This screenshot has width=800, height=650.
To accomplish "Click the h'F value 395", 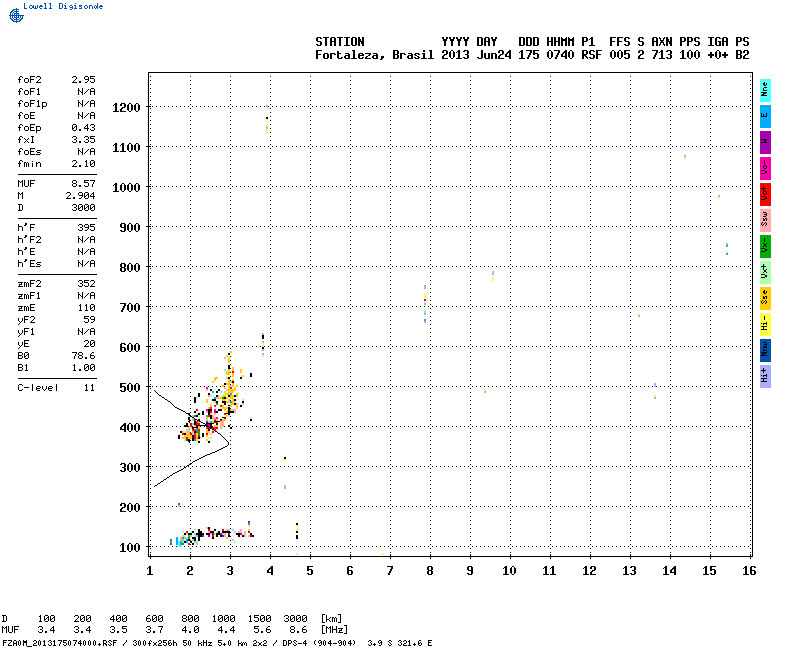I will pos(86,228).
